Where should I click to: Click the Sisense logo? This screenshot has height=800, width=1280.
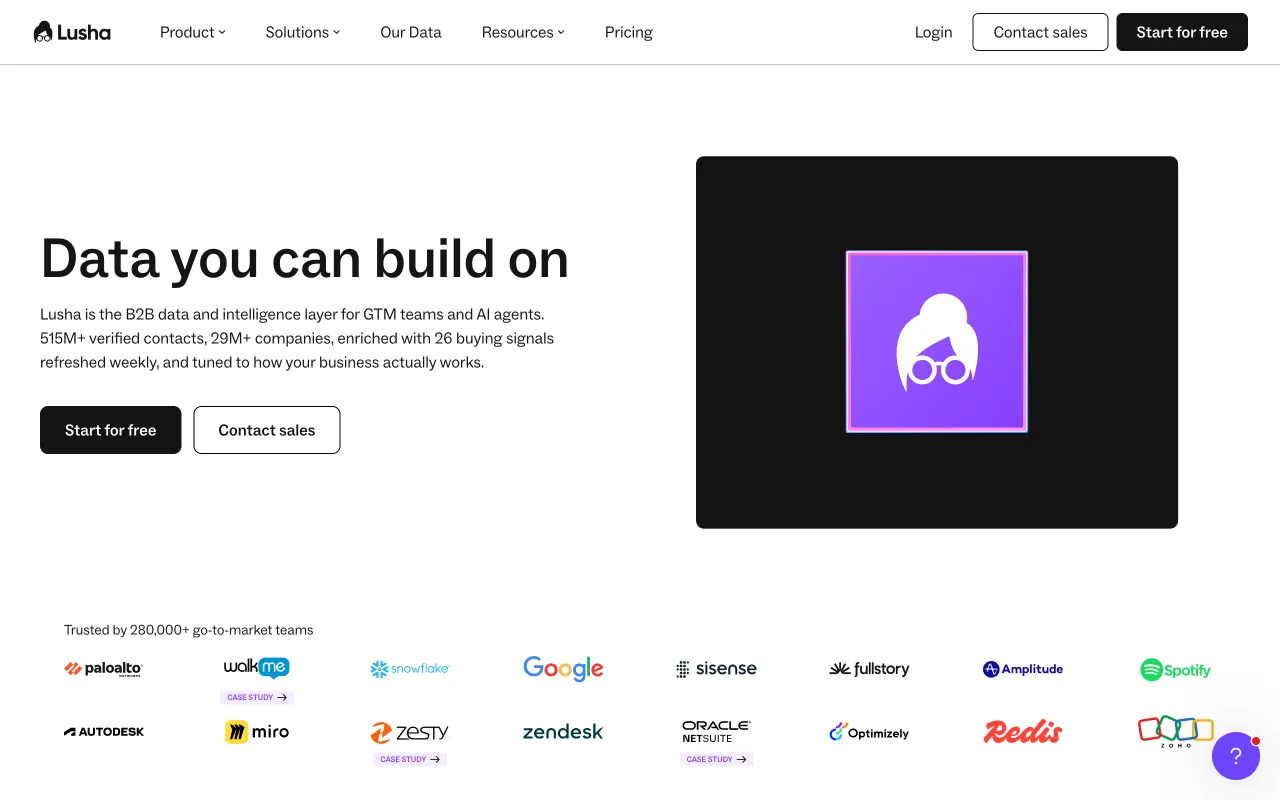pos(716,669)
